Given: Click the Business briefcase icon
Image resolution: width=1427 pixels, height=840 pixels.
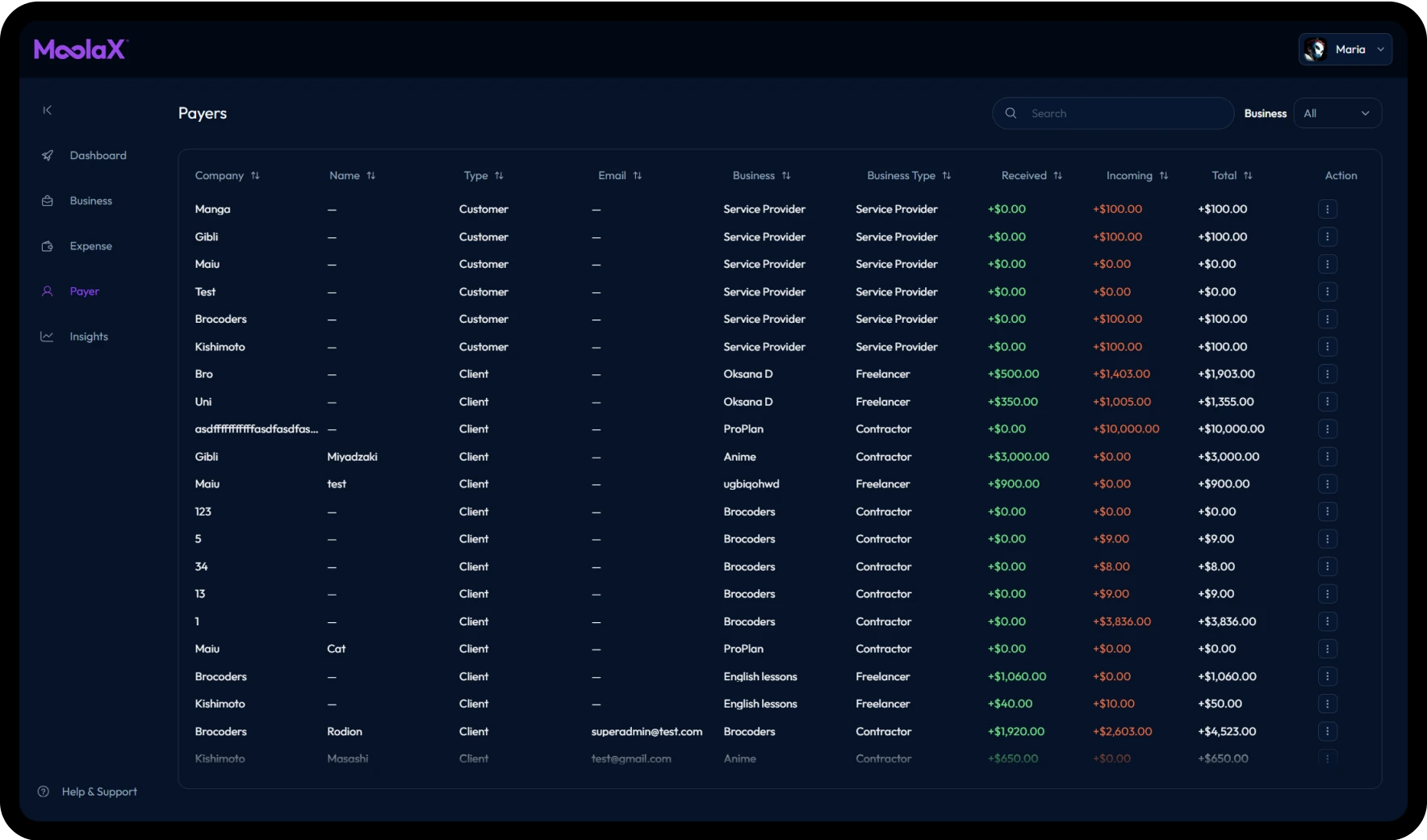Looking at the screenshot, I should (48, 201).
